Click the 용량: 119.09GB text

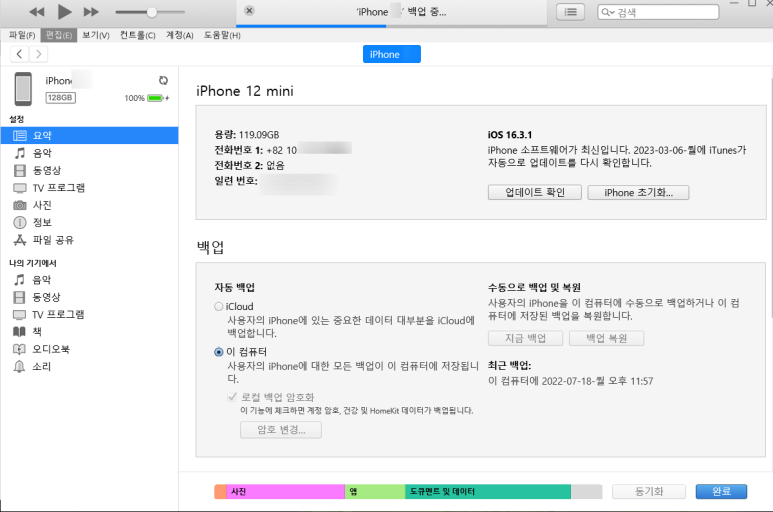(247, 135)
